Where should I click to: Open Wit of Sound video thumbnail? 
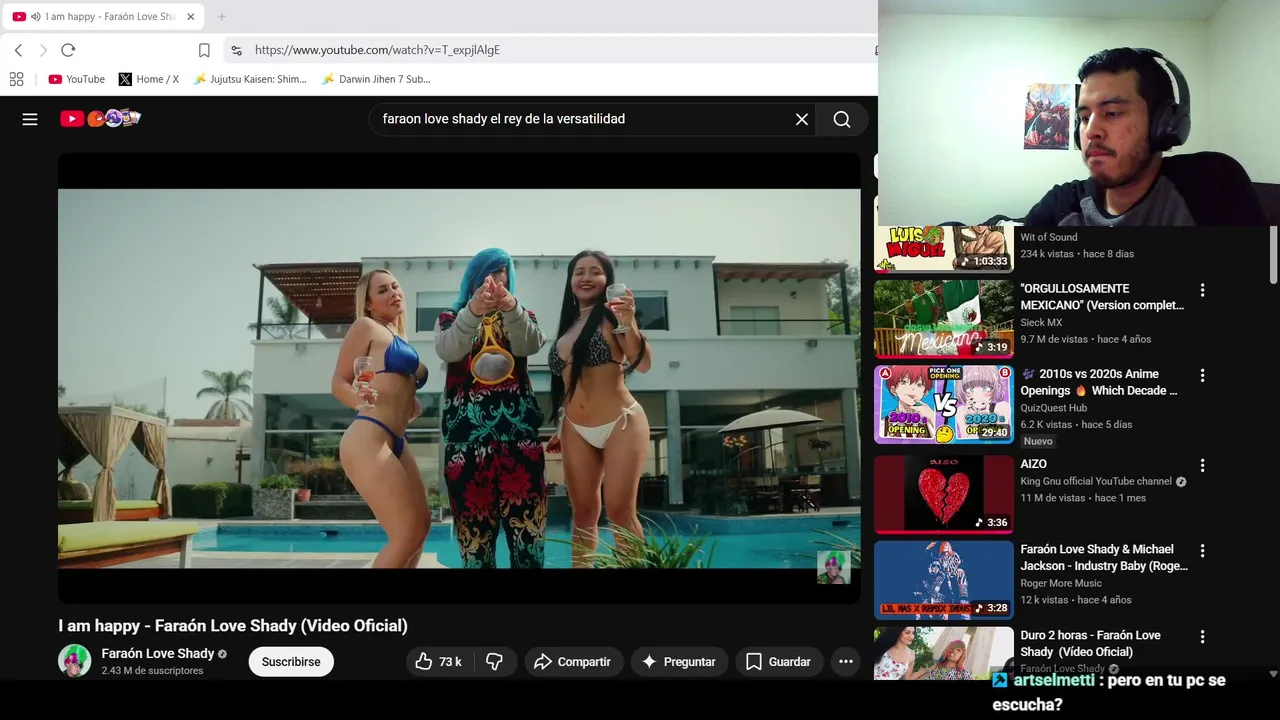click(x=944, y=249)
